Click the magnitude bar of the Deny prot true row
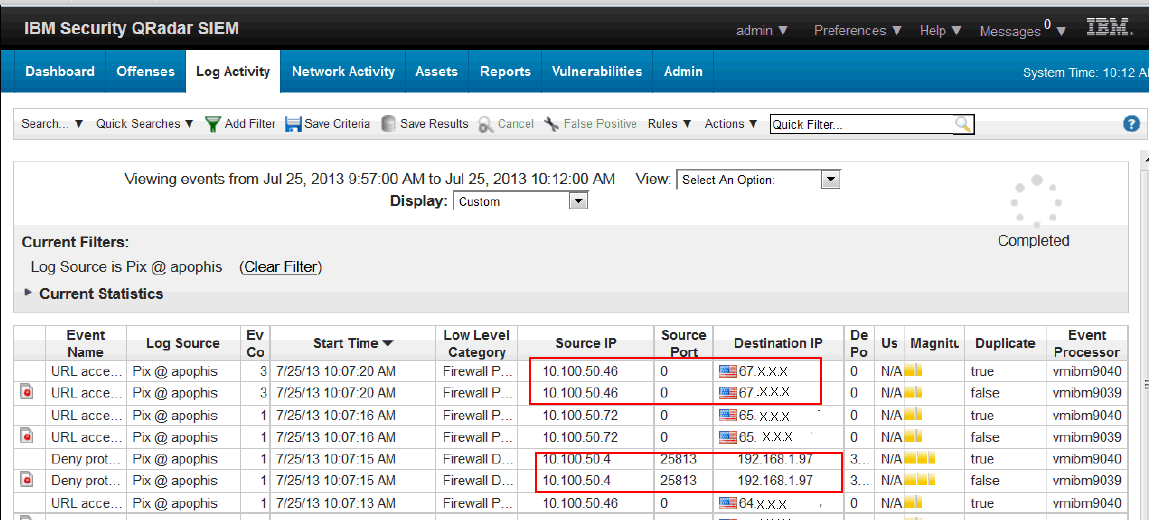1149x520 pixels. click(920, 459)
